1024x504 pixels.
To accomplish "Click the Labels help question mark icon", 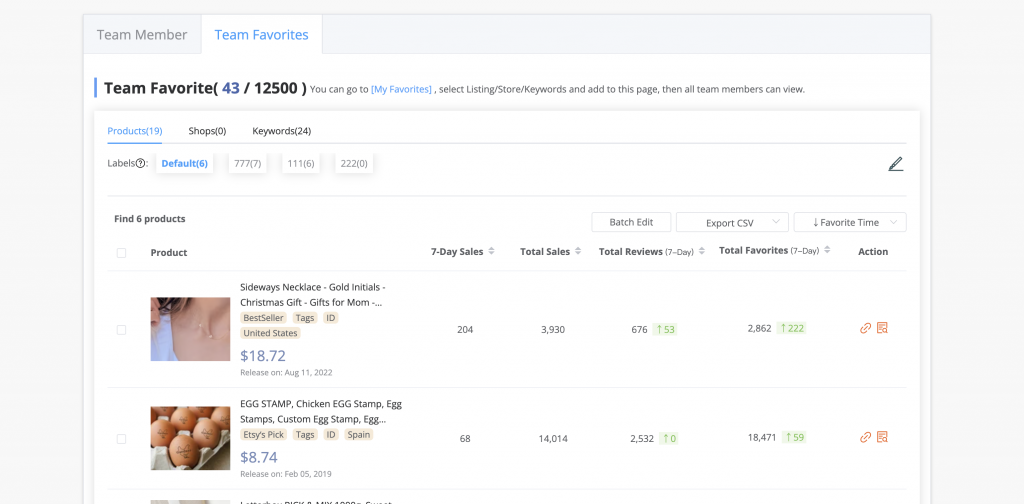I will coord(141,164).
